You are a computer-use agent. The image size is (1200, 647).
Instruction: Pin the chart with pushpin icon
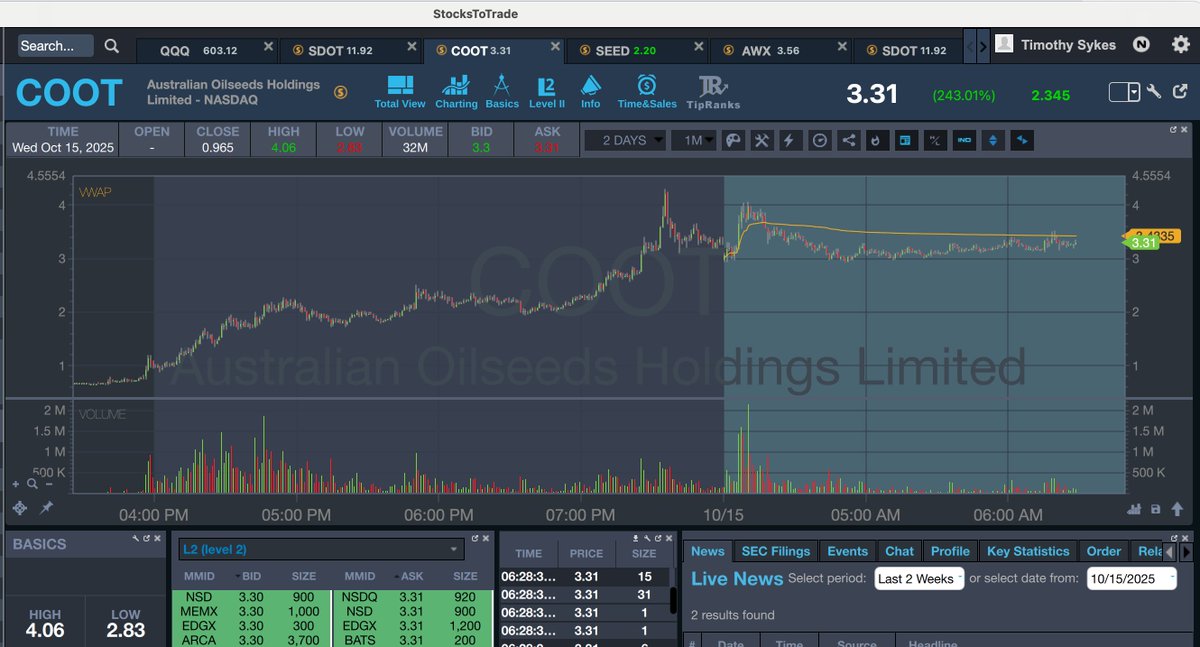[46, 508]
